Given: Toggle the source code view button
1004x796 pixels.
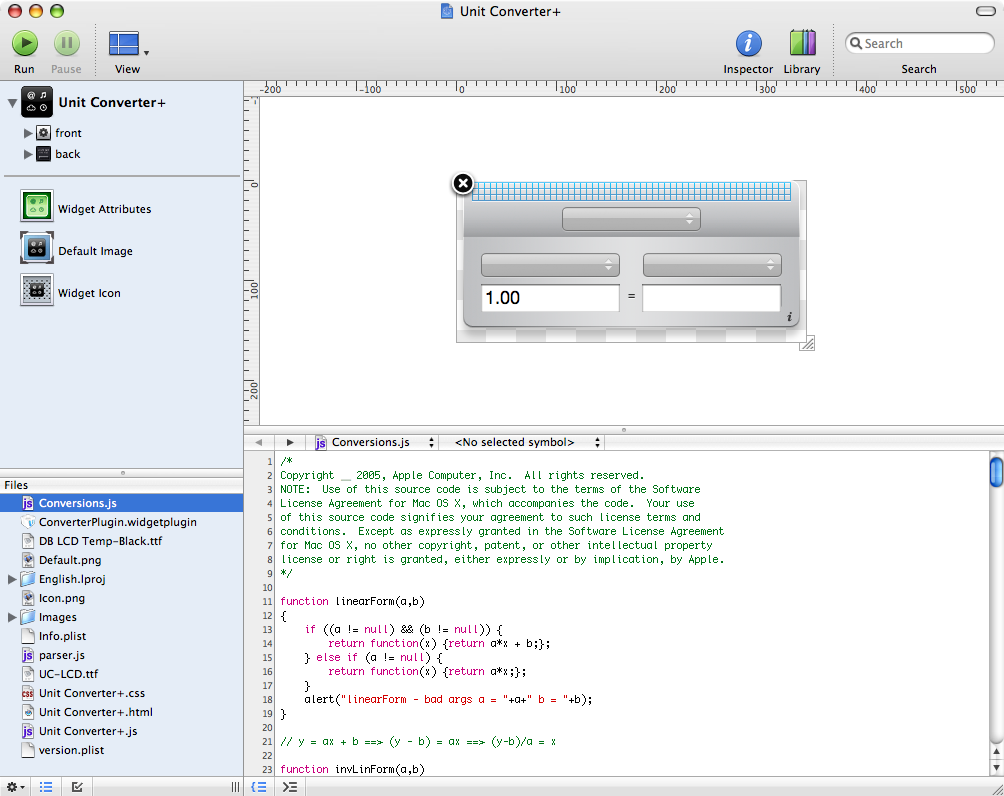Looking at the screenshot, I should click(259, 787).
